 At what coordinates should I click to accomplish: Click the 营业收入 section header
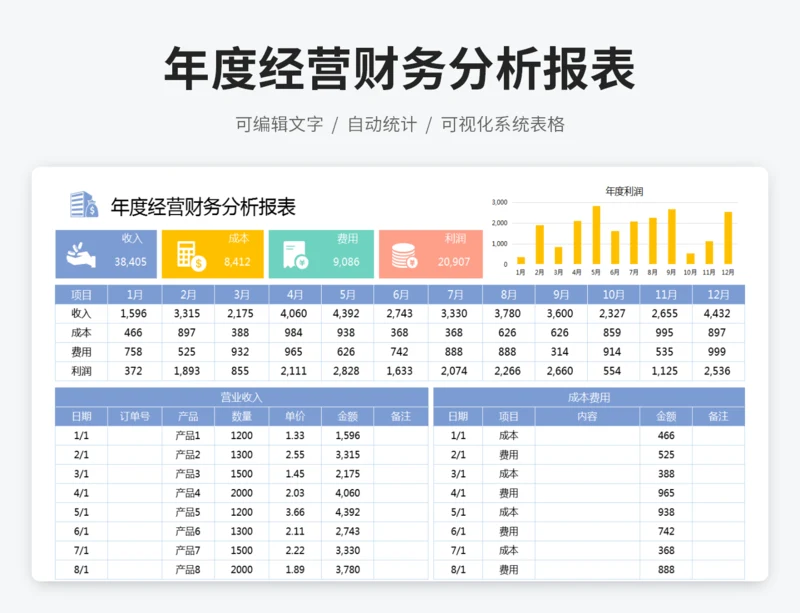coord(241,397)
